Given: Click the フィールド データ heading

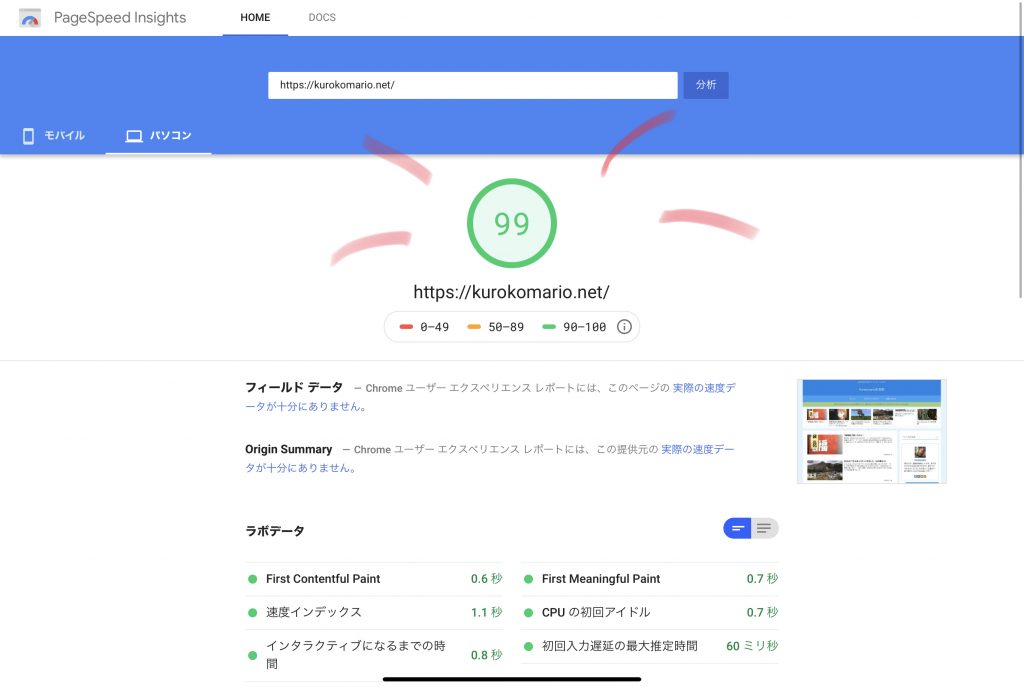Looking at the screenshot, I should [x=294, y=387].
